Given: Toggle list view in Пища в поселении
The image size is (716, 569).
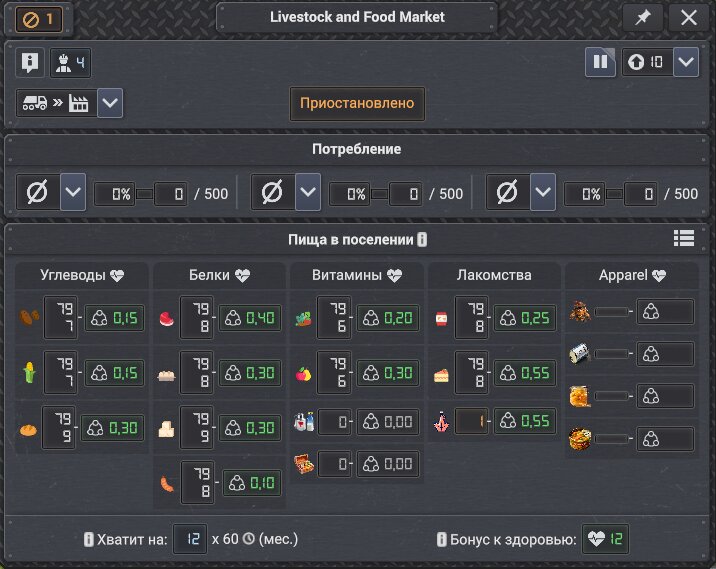Looking at the screenshot, I should click(684, 238).
